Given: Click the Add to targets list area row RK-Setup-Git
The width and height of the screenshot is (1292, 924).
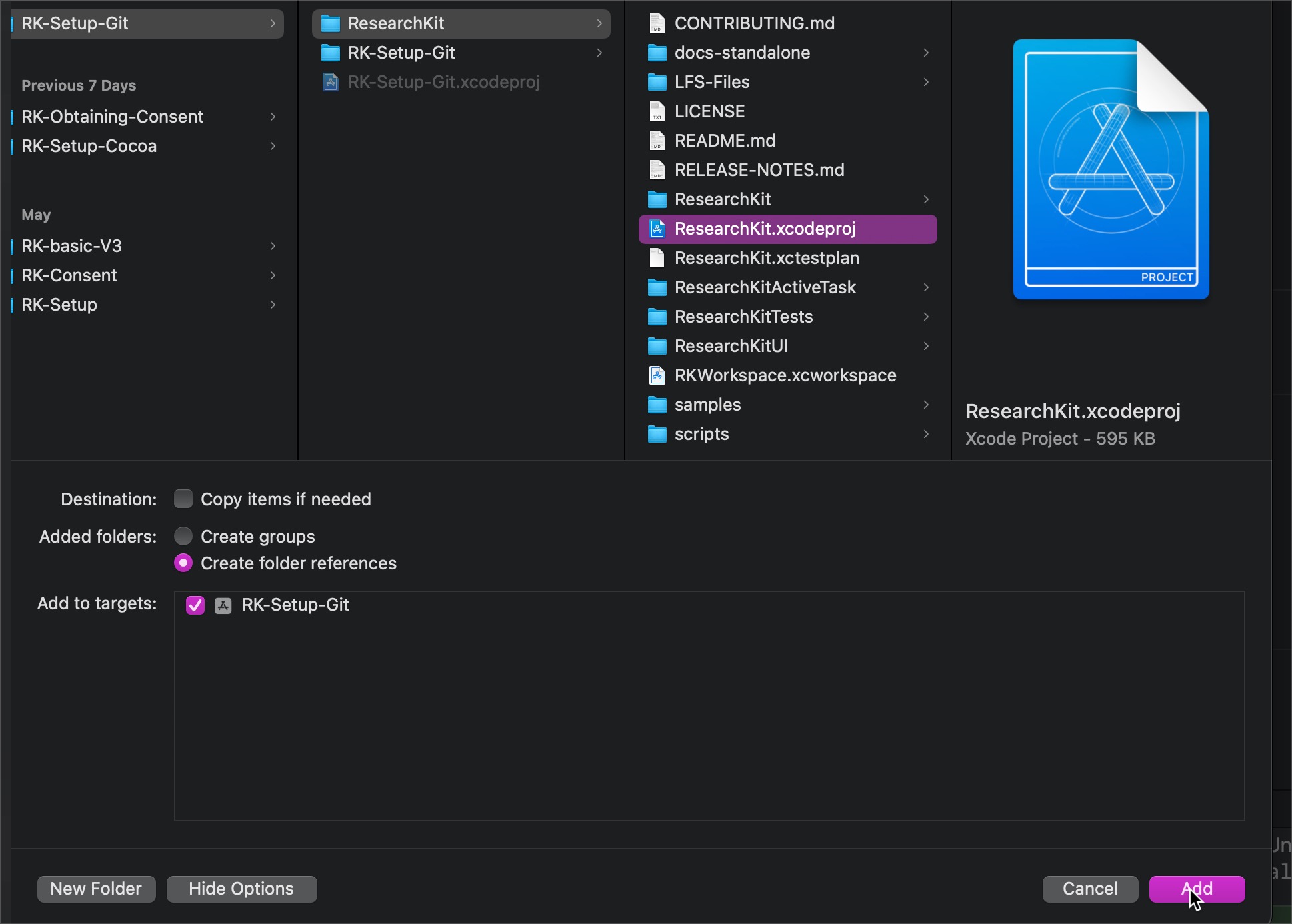Looking at the screenshot, I should point(709,605).
